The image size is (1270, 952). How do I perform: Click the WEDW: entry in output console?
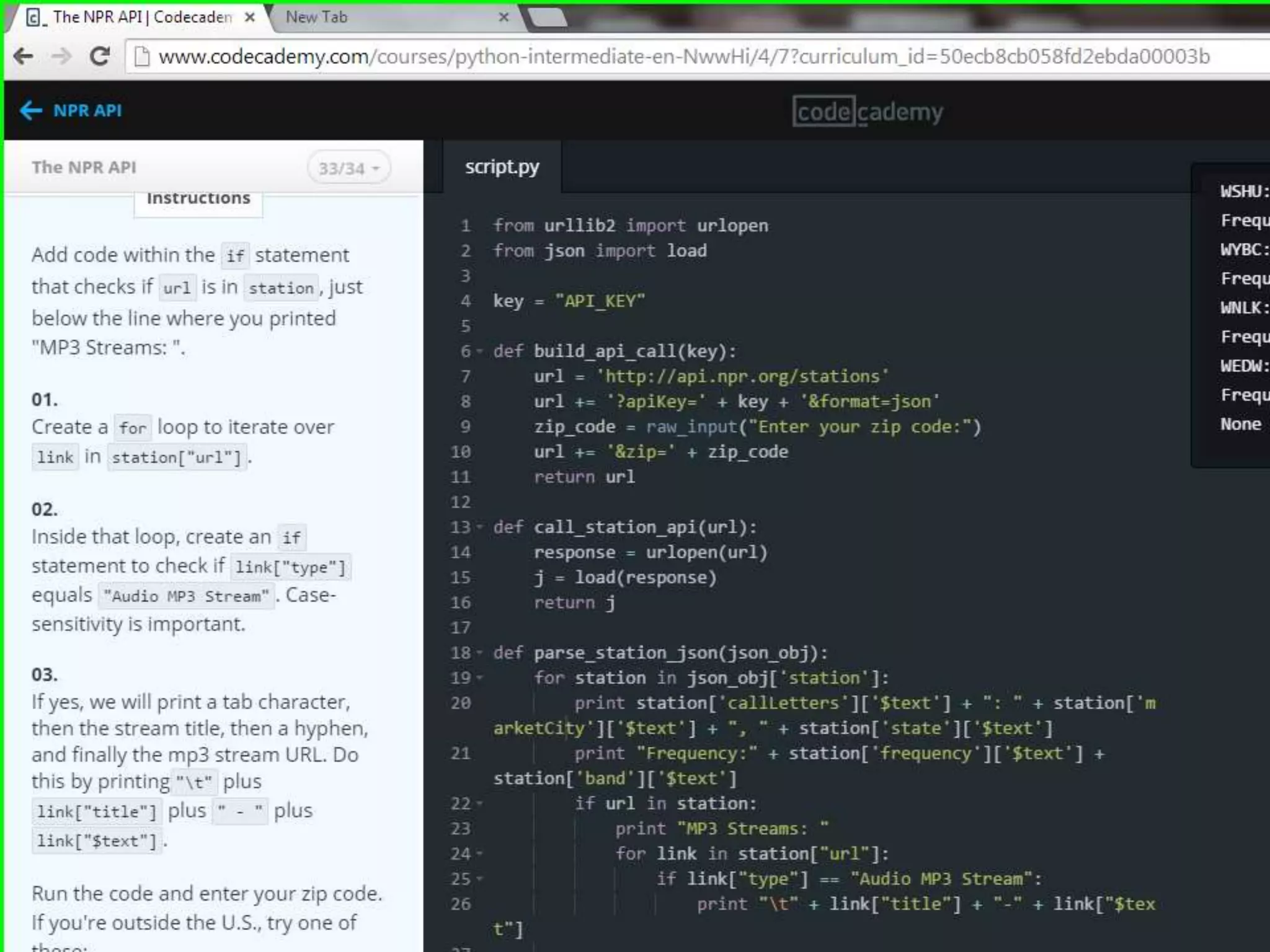(x=1245, y=366)
